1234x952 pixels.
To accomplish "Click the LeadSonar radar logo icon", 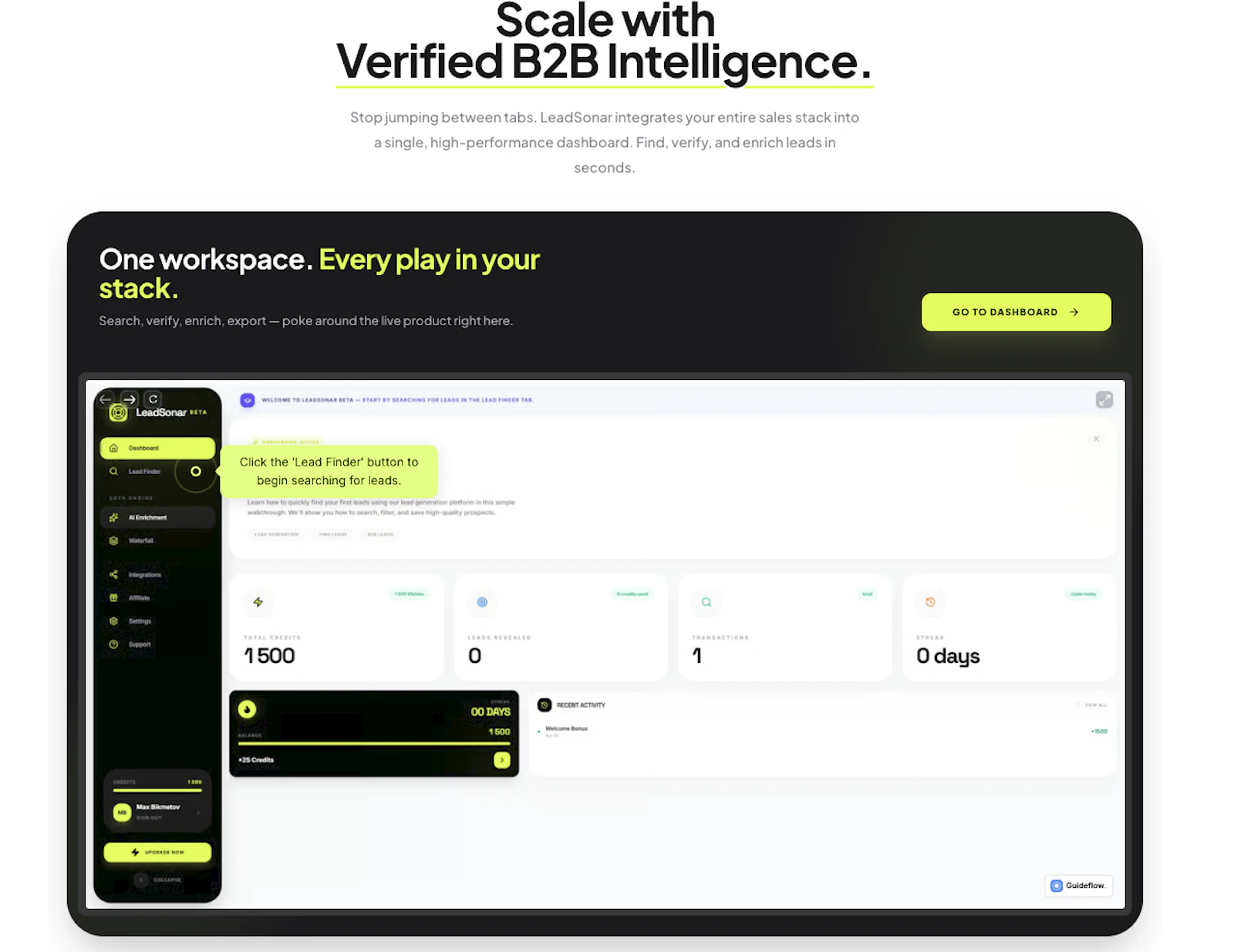I will pos(118,412).
